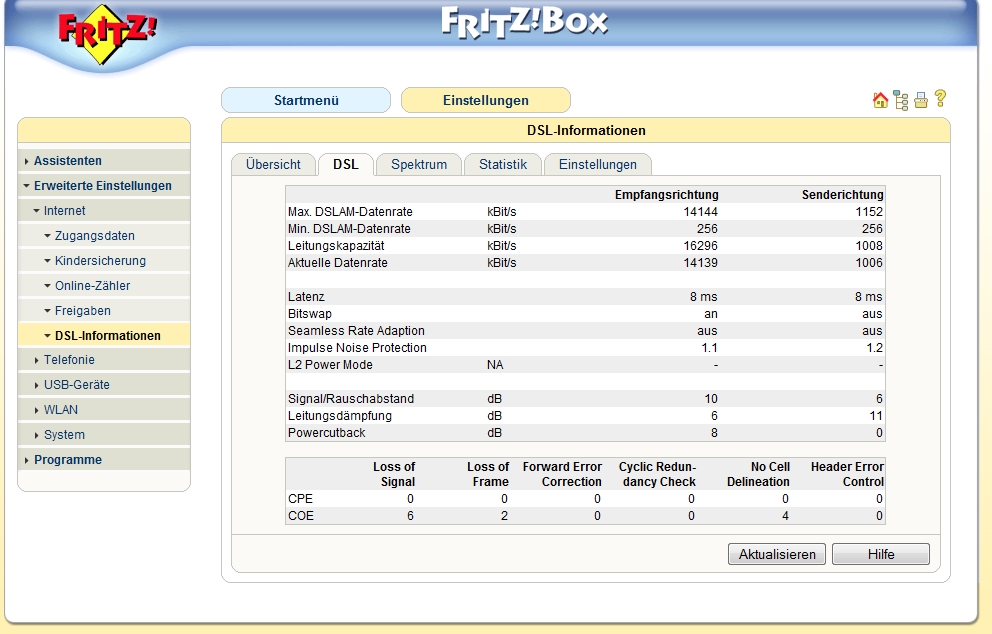
Task: Switch to the Übersicht tab
Action: coord(273,165)
